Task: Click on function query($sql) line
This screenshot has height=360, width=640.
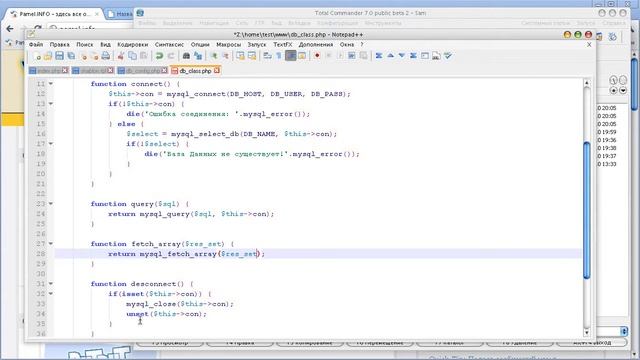Action: (140, 204)
